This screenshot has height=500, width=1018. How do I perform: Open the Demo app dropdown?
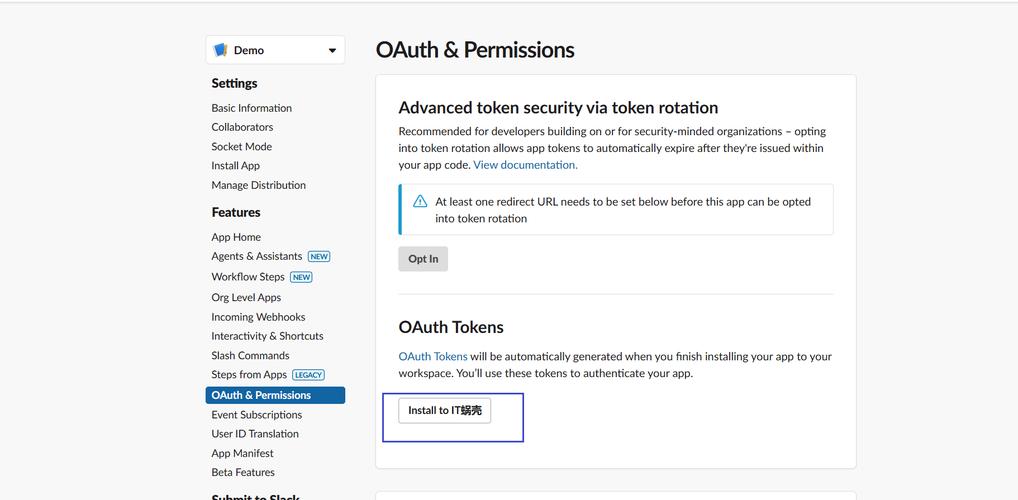click(x=275, y=50)
